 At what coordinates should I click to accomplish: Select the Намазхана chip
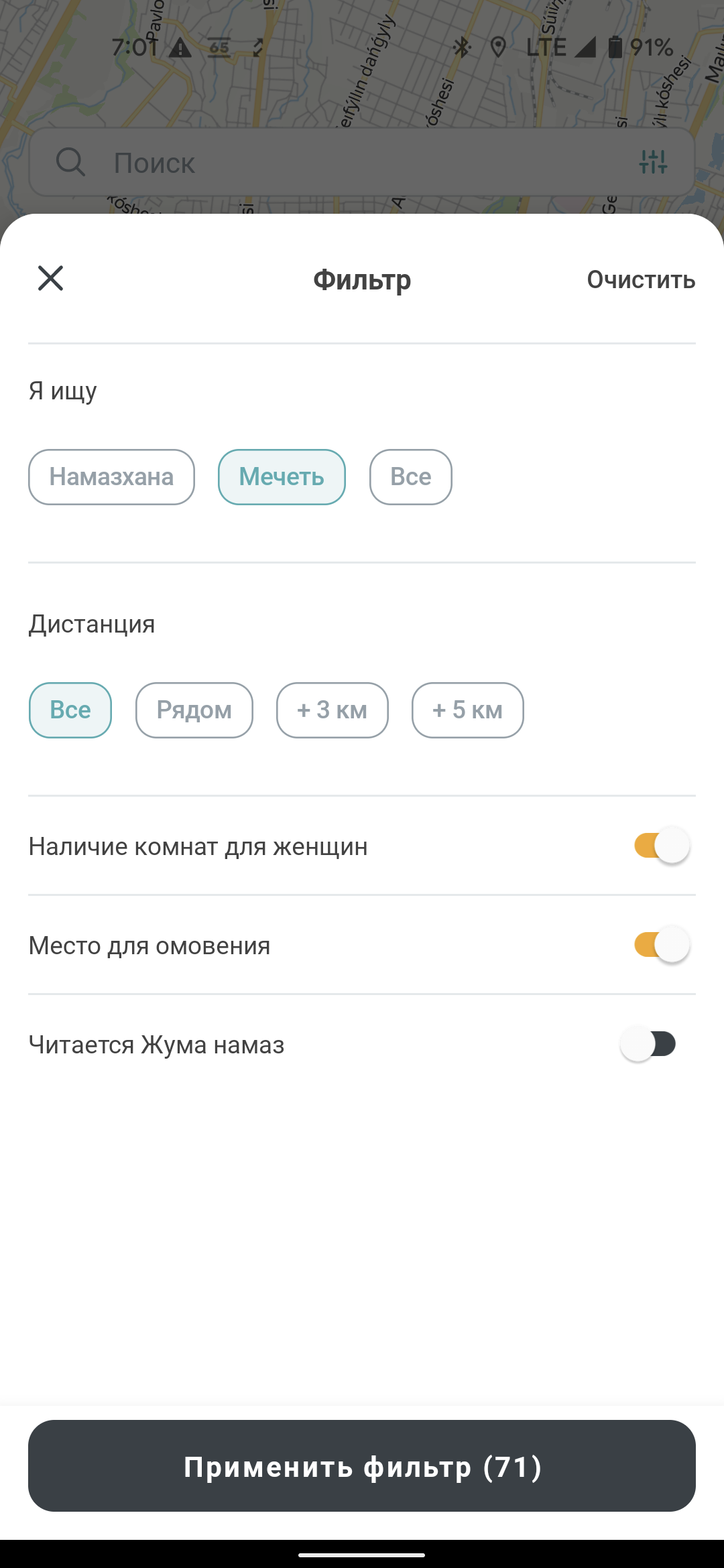tap(111, 477)
